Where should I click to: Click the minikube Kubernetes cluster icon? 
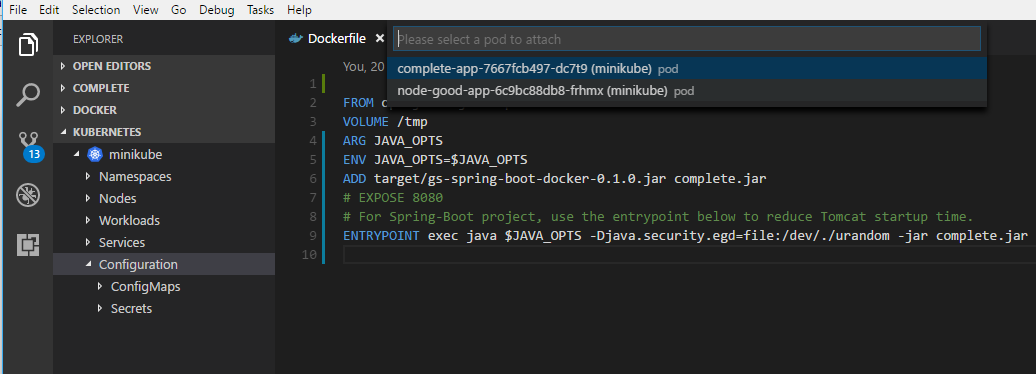95,155
